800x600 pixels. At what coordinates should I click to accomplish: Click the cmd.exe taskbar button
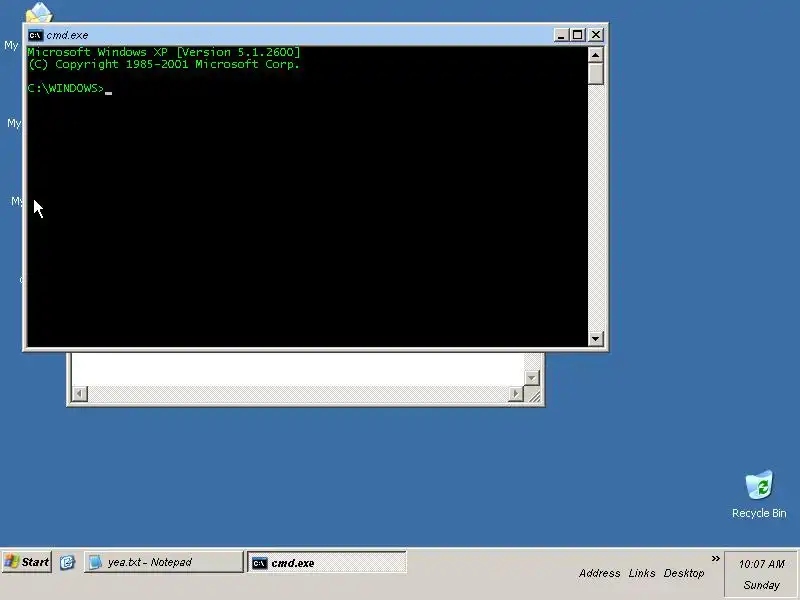[327, 563]
